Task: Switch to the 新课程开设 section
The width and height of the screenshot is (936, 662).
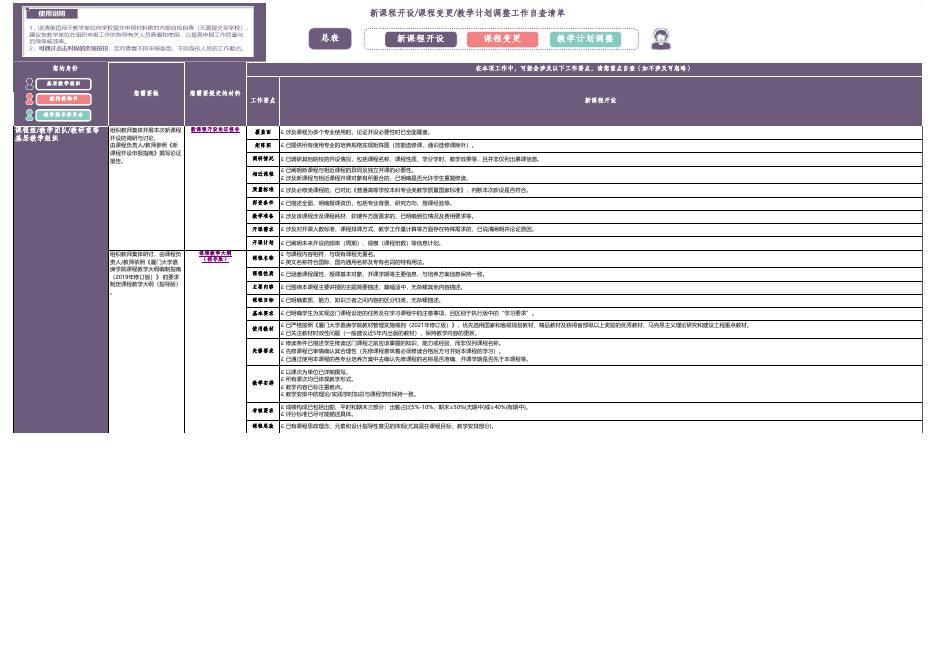Action: [420, 39]
